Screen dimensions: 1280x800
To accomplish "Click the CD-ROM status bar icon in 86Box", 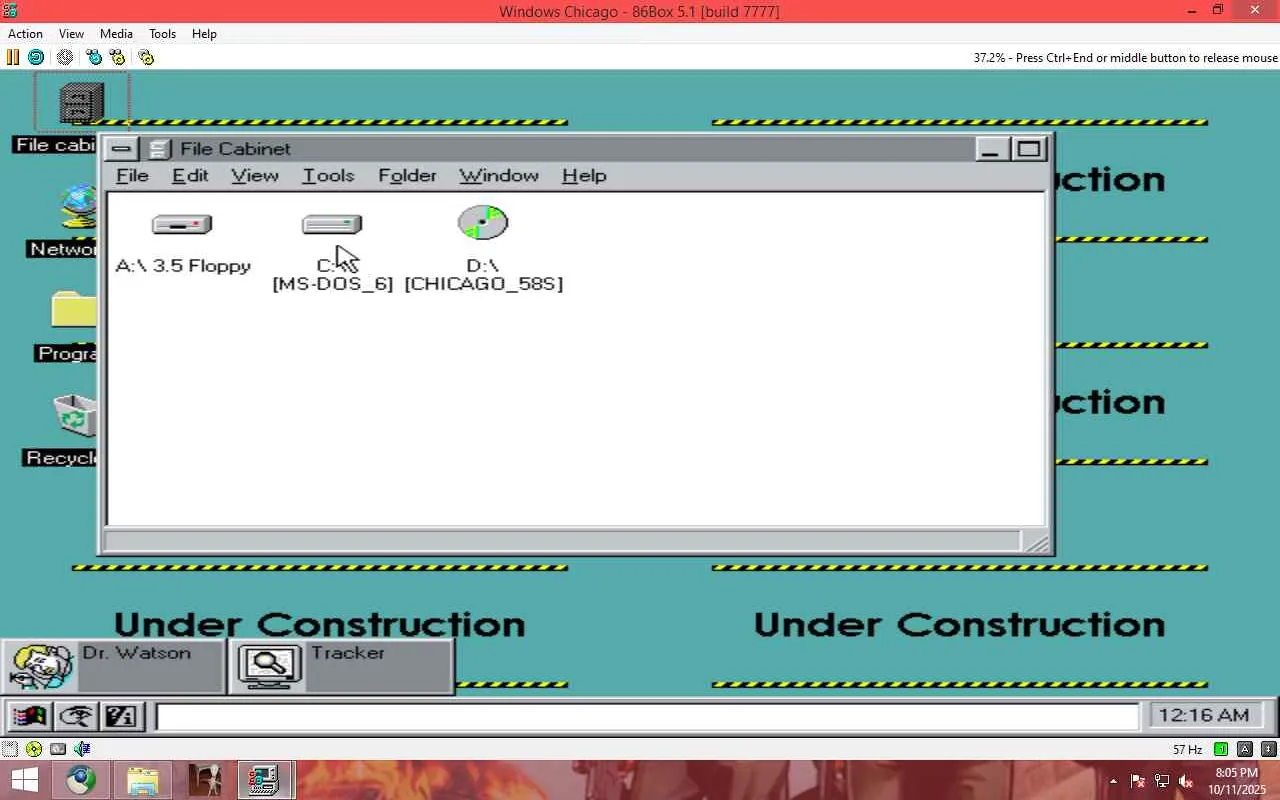I will tap(34, 749).
